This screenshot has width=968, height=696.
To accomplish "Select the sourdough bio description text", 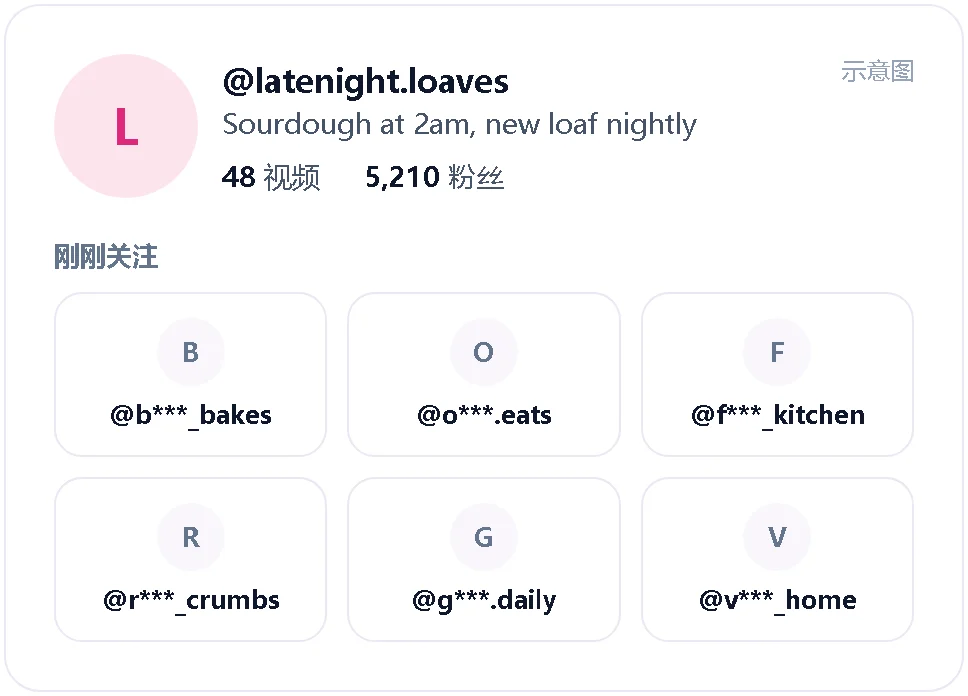I will pos(459,125).
